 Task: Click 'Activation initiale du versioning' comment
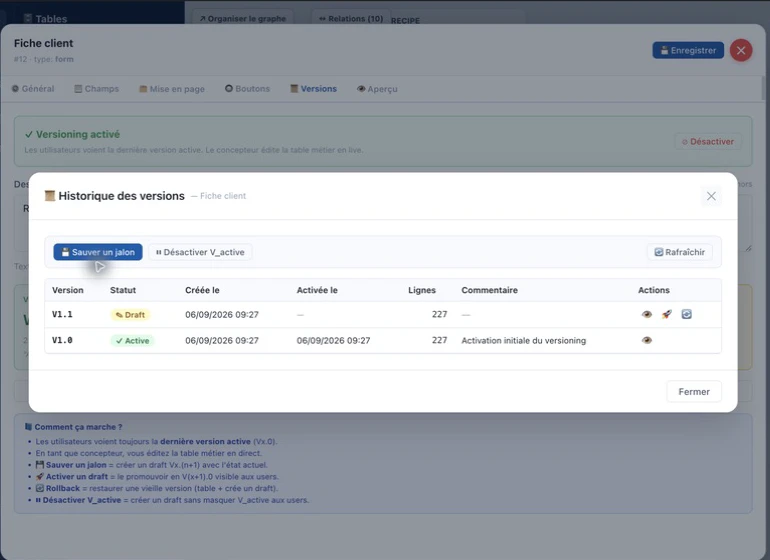523,340
